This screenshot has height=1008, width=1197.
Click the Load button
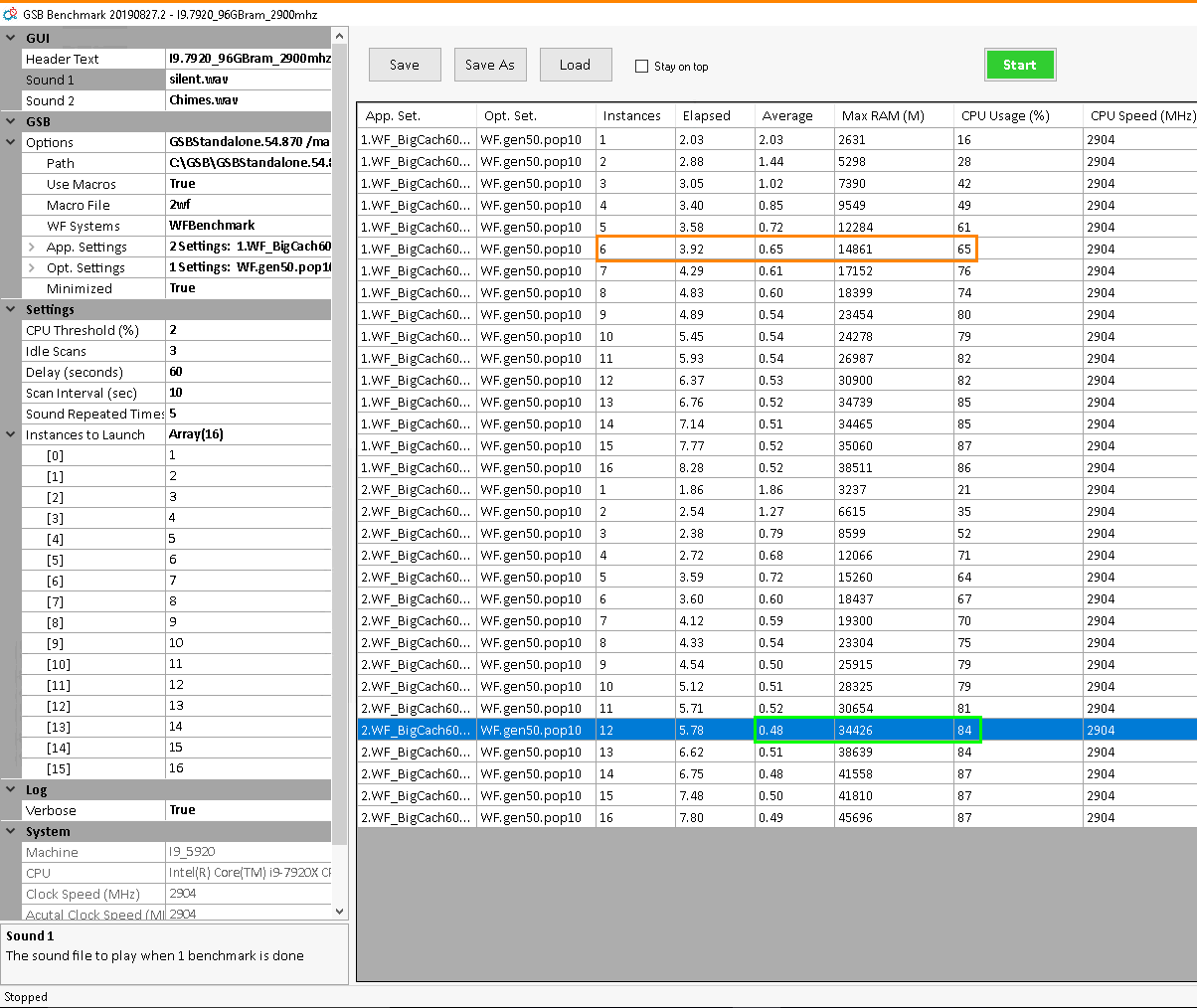[x=575, y=65]
